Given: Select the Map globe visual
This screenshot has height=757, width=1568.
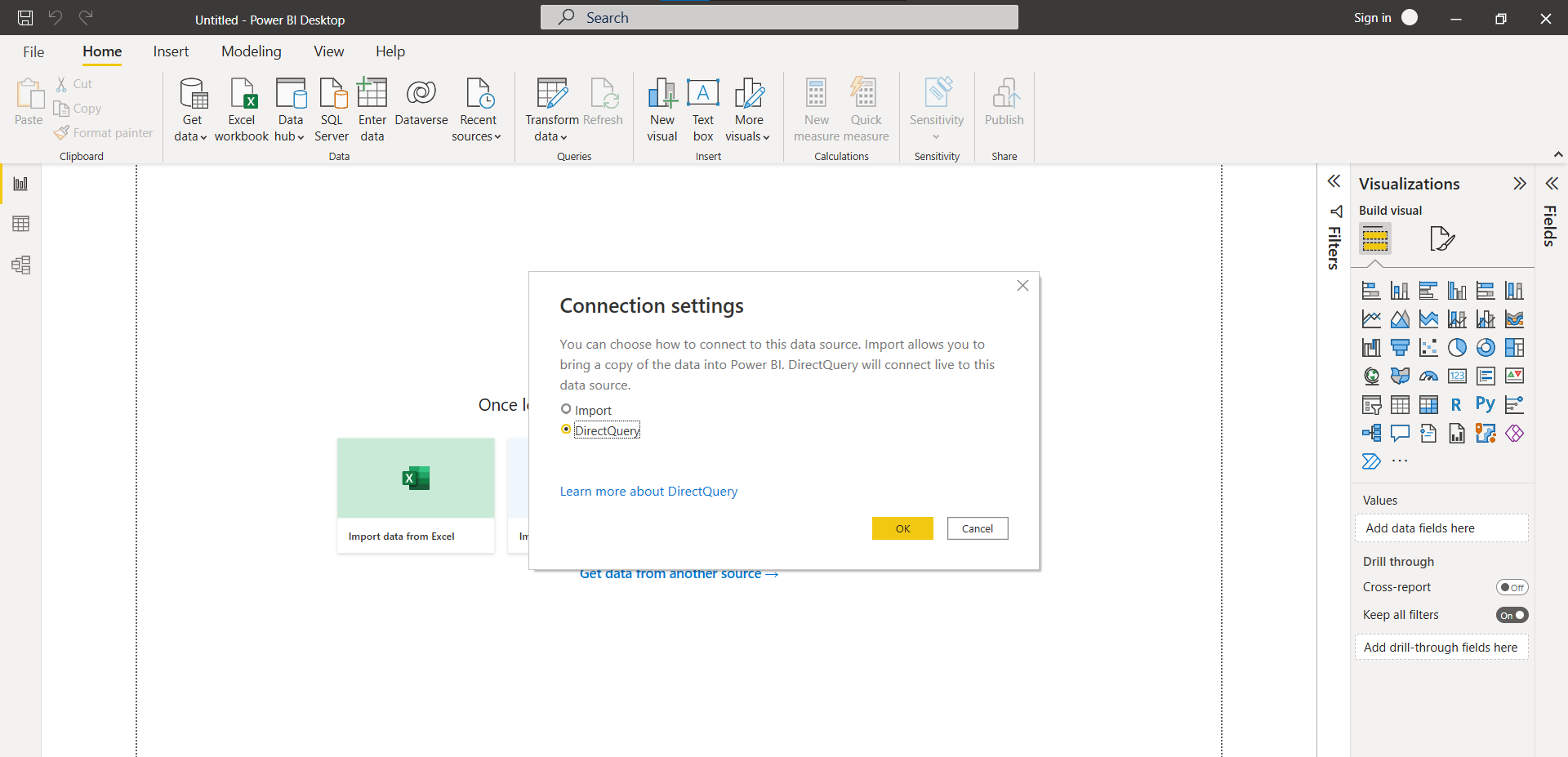Looking at the screenshot, I should click(1371, 376).
